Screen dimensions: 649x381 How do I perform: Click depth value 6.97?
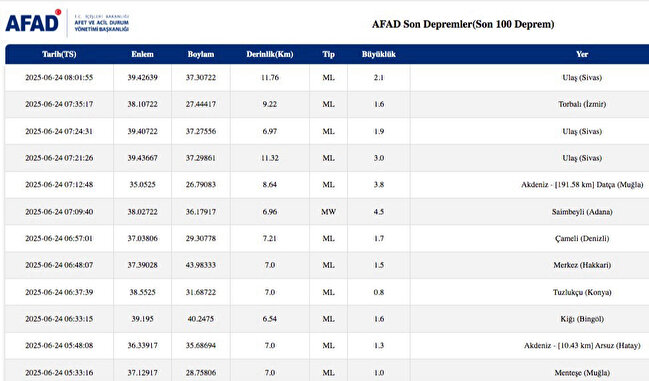270,131
